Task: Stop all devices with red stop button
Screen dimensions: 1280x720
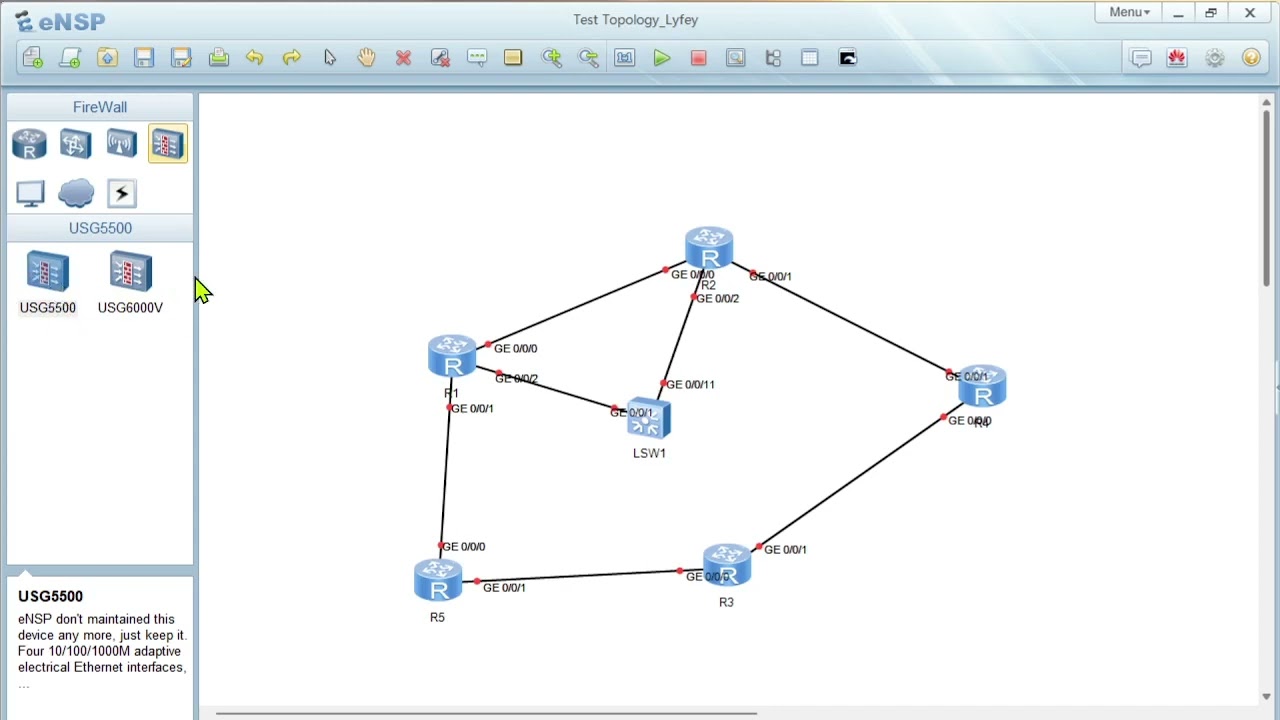Action: [x=699, y=58]
